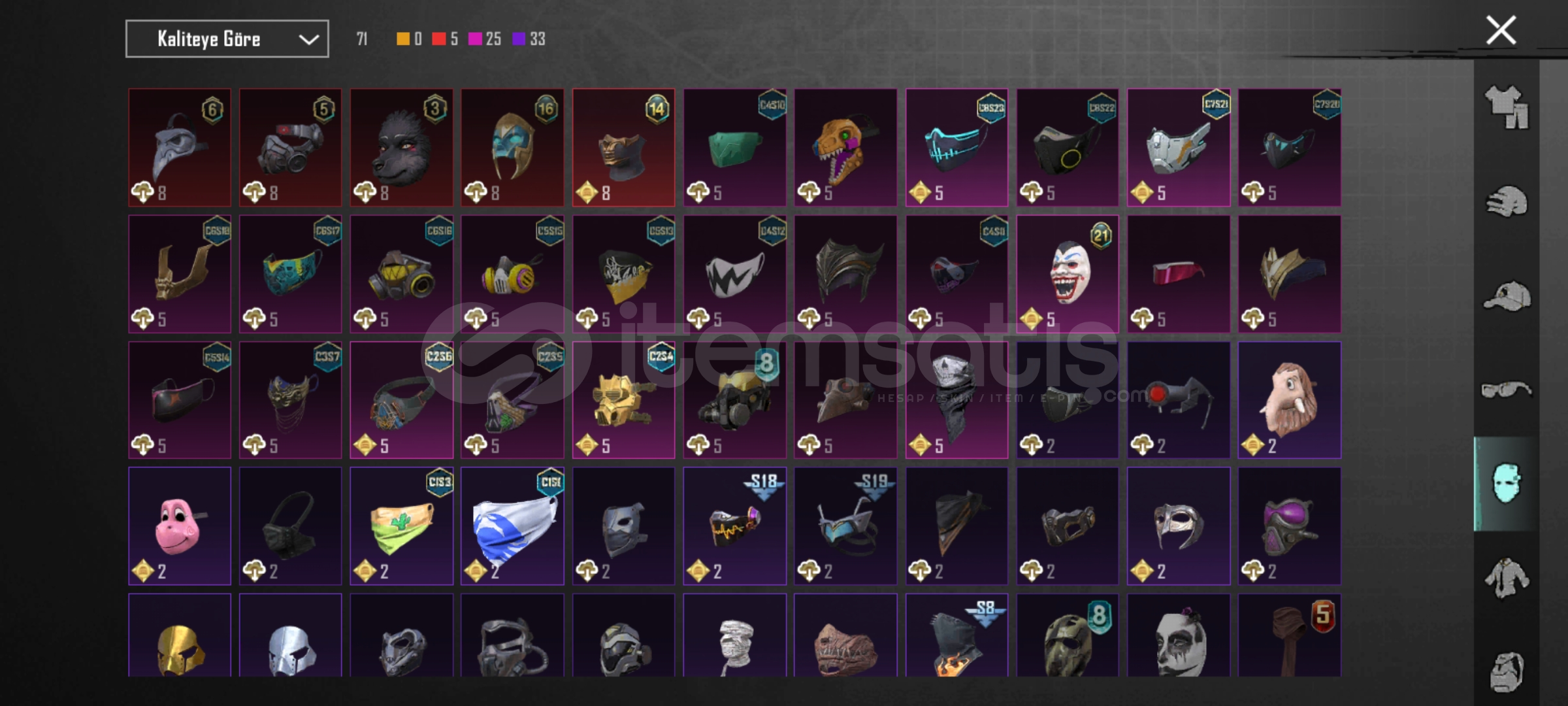Select the cyan face mask category
The image size is (1568, 706).
click(x=1507, y=484)
